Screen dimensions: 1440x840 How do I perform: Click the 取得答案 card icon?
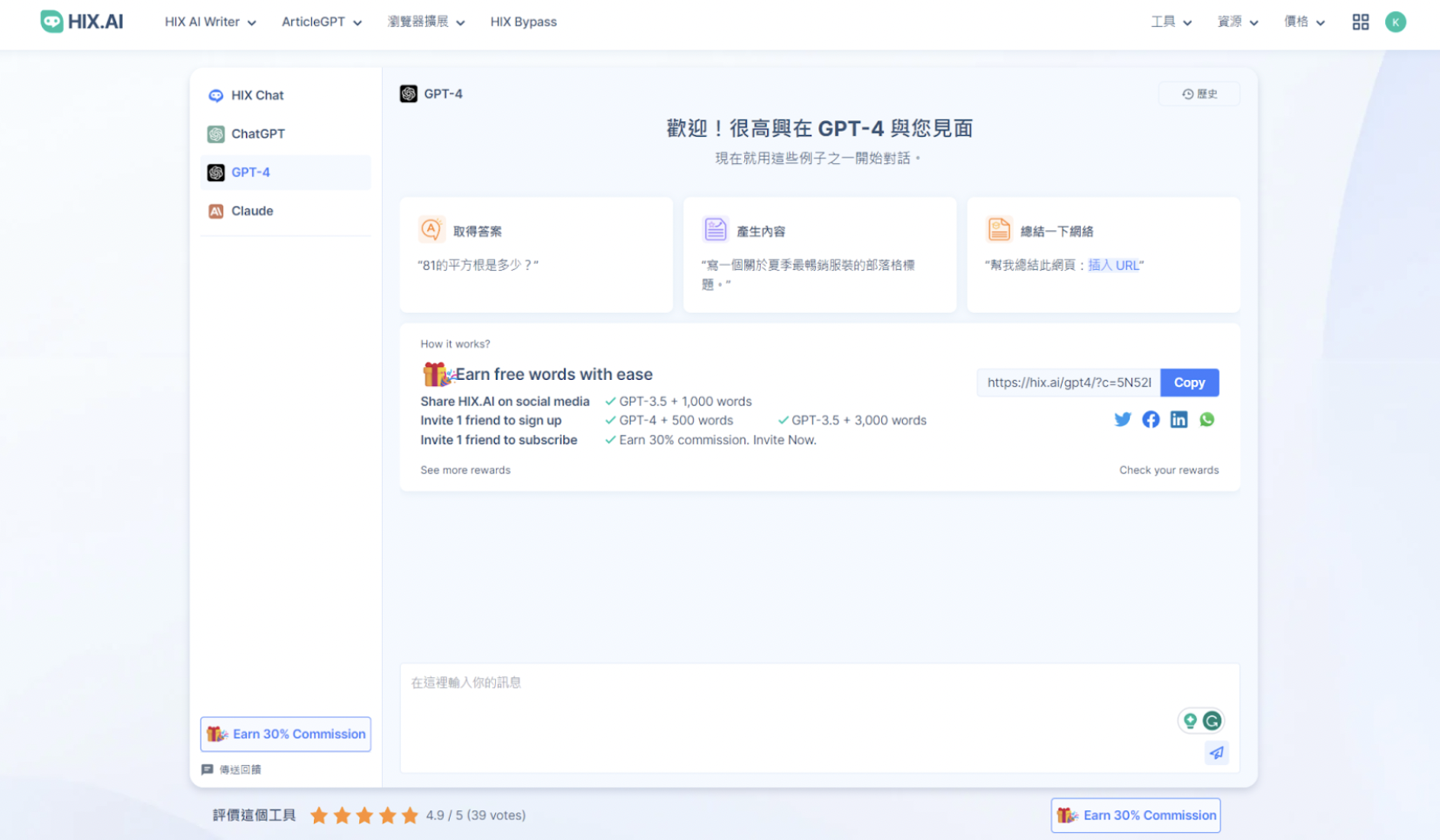(x=431, y=229)
